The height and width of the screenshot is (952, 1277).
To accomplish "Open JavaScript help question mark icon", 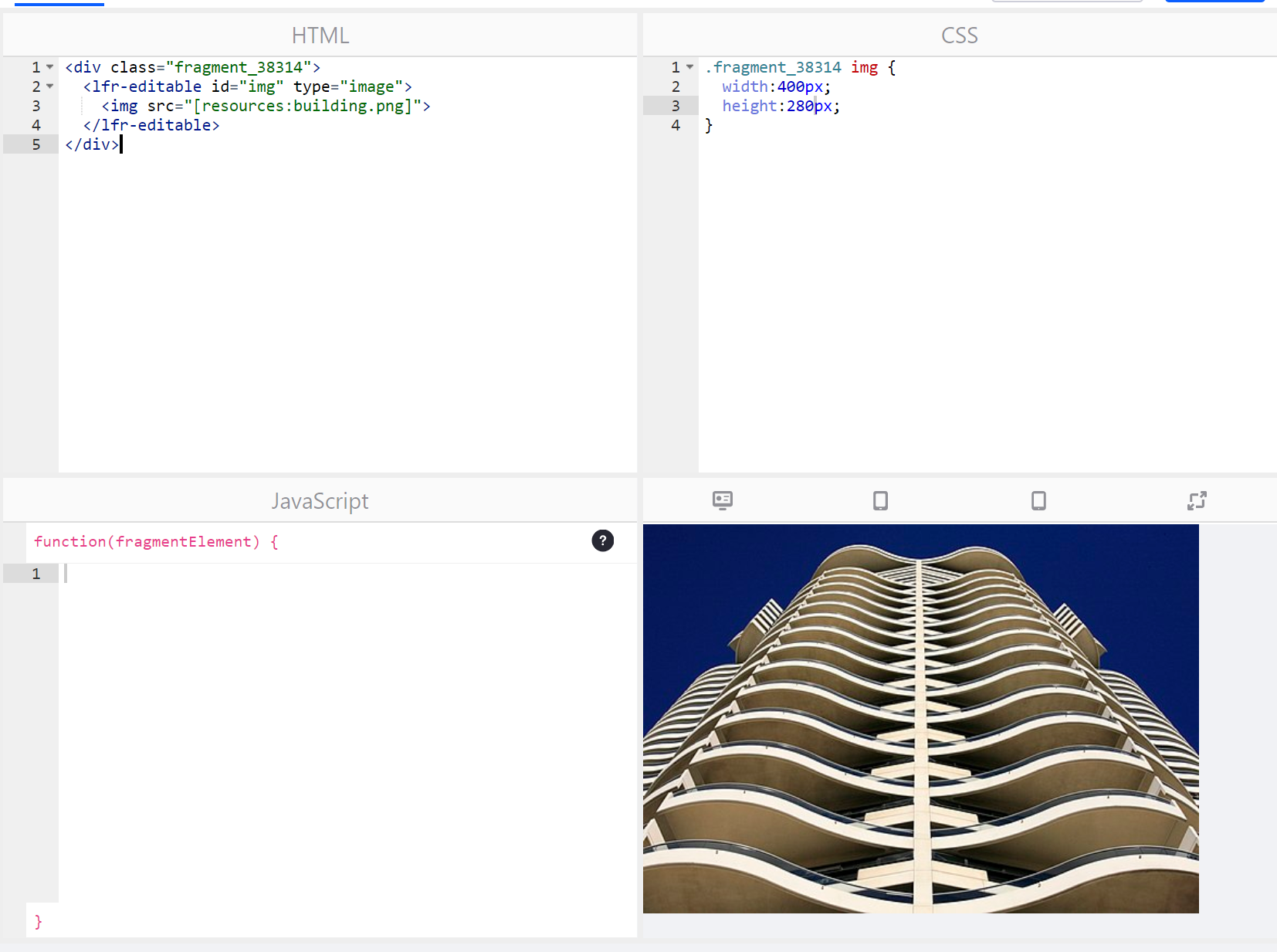I will 602,540.
